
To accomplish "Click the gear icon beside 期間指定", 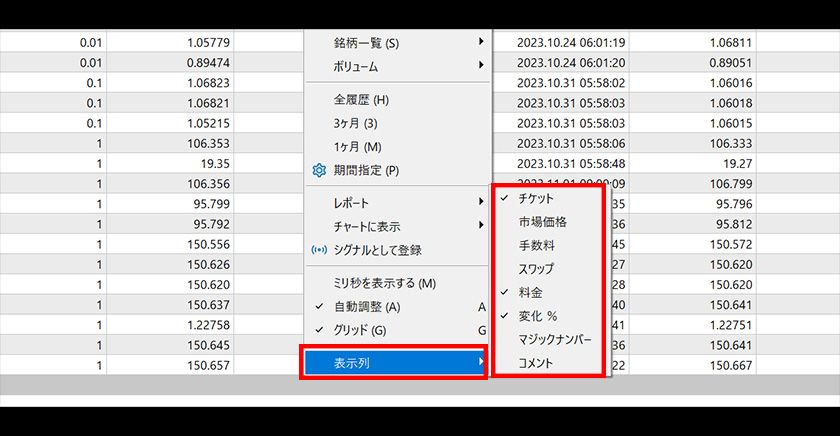I will 320,171.
